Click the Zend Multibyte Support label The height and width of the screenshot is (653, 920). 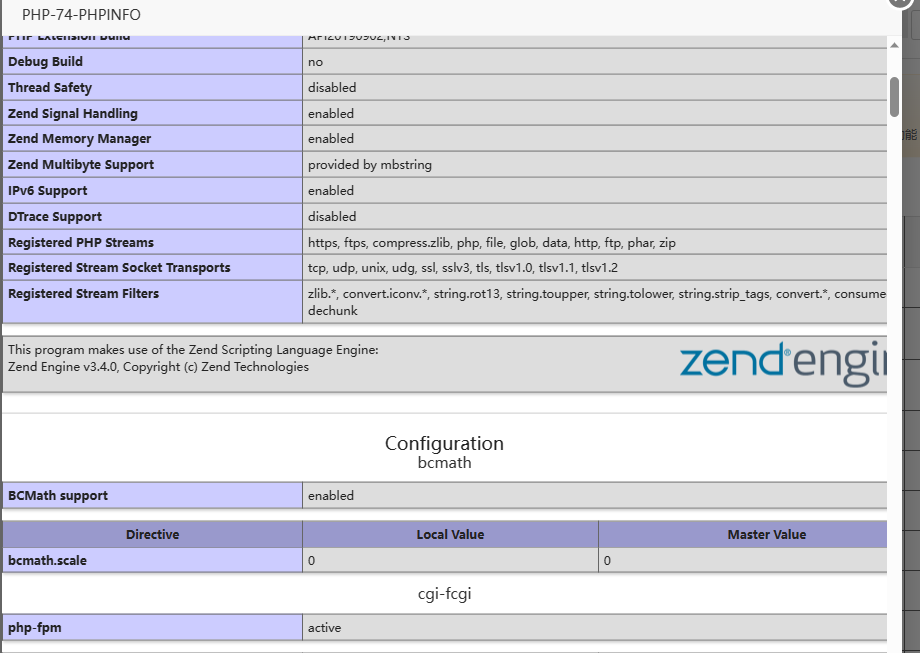tap(81, 165)
